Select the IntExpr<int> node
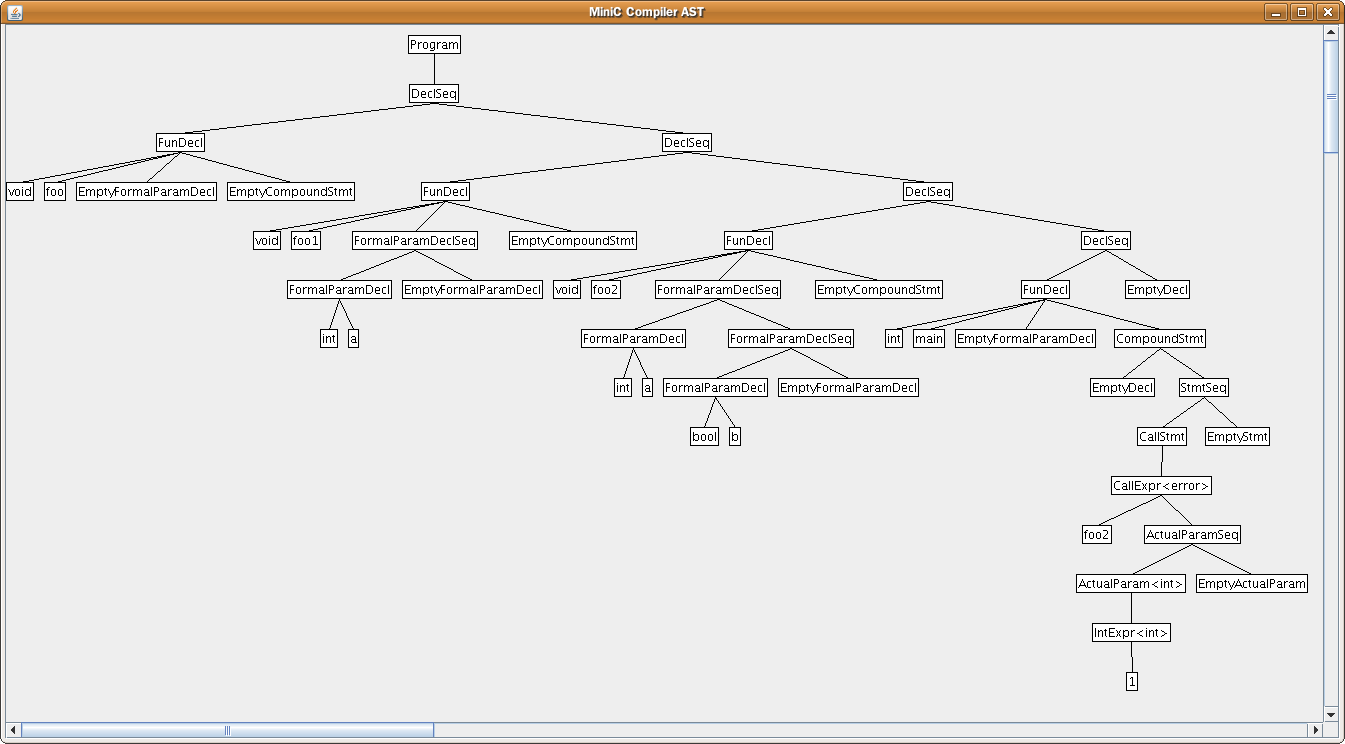 pyautogui.click(x=1131, y=633)
